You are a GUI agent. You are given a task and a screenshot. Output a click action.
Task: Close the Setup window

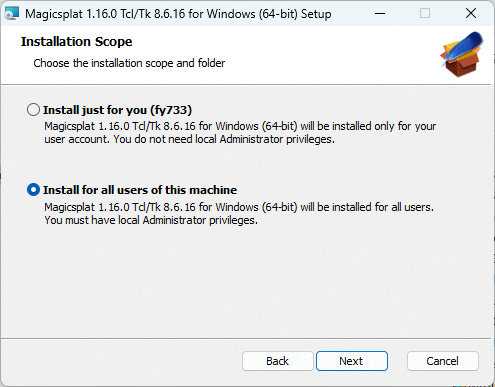[471, 14]
